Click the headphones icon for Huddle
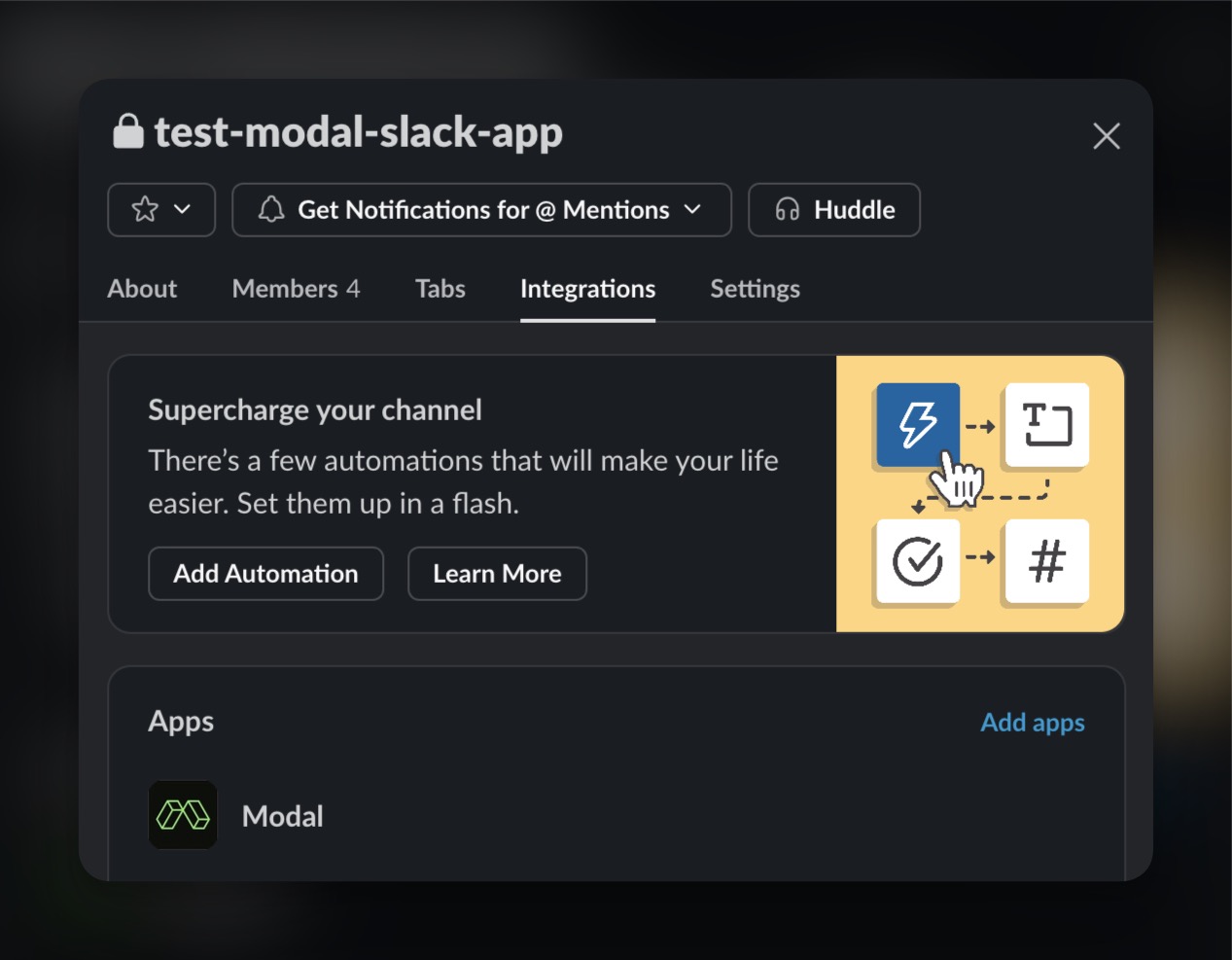 [788, 209]
